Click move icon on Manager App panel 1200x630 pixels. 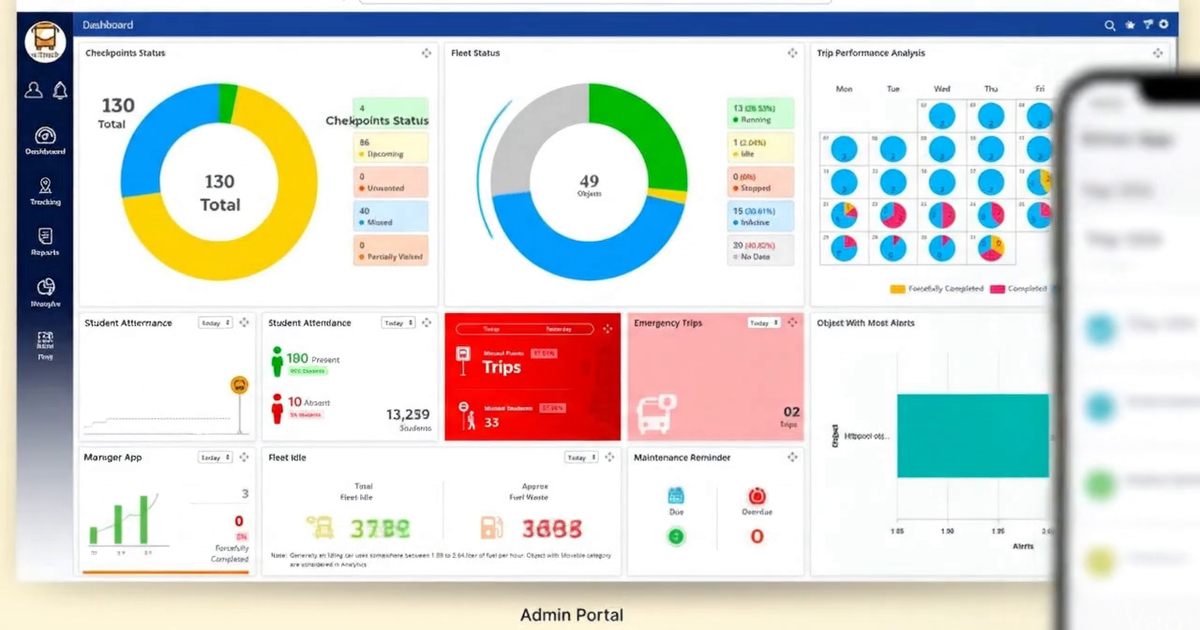[244, 457]
